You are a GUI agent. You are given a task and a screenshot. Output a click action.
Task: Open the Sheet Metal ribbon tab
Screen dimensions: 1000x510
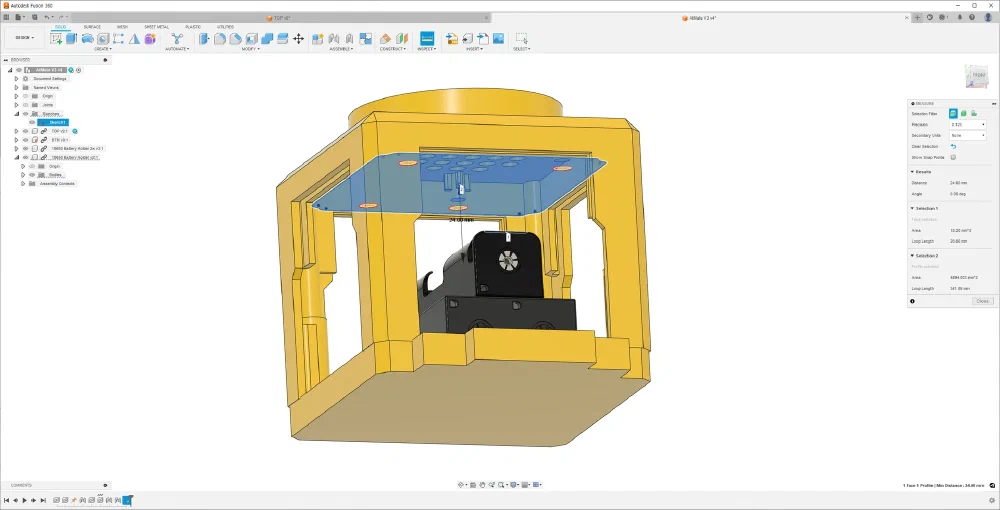click(156, 27)
